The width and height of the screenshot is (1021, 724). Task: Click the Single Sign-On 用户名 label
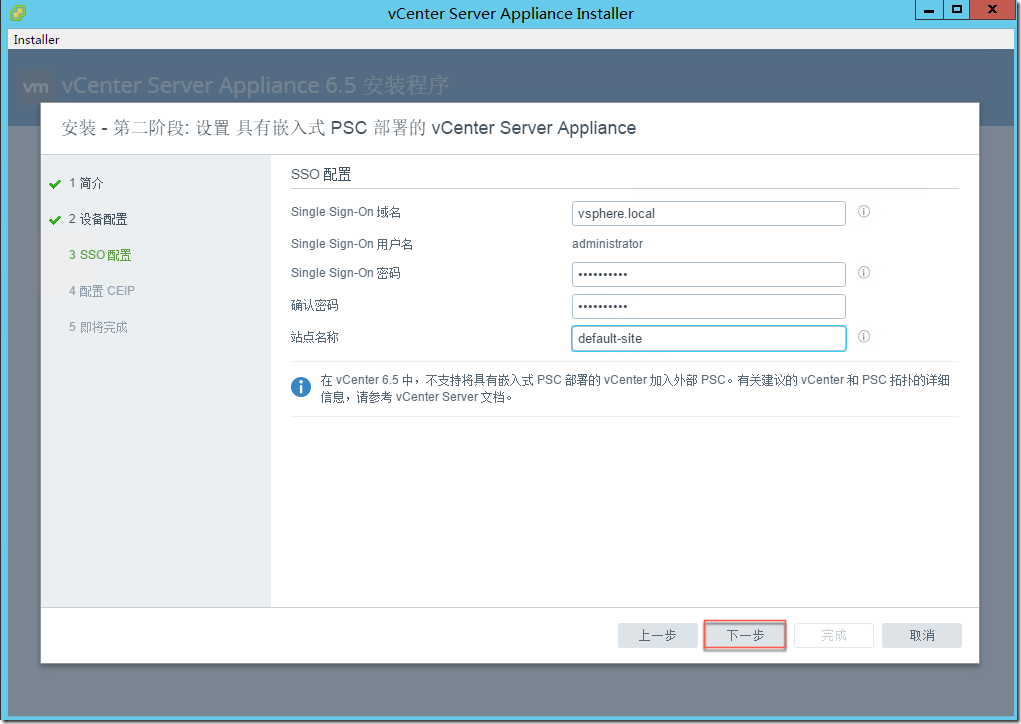(352, 244)
